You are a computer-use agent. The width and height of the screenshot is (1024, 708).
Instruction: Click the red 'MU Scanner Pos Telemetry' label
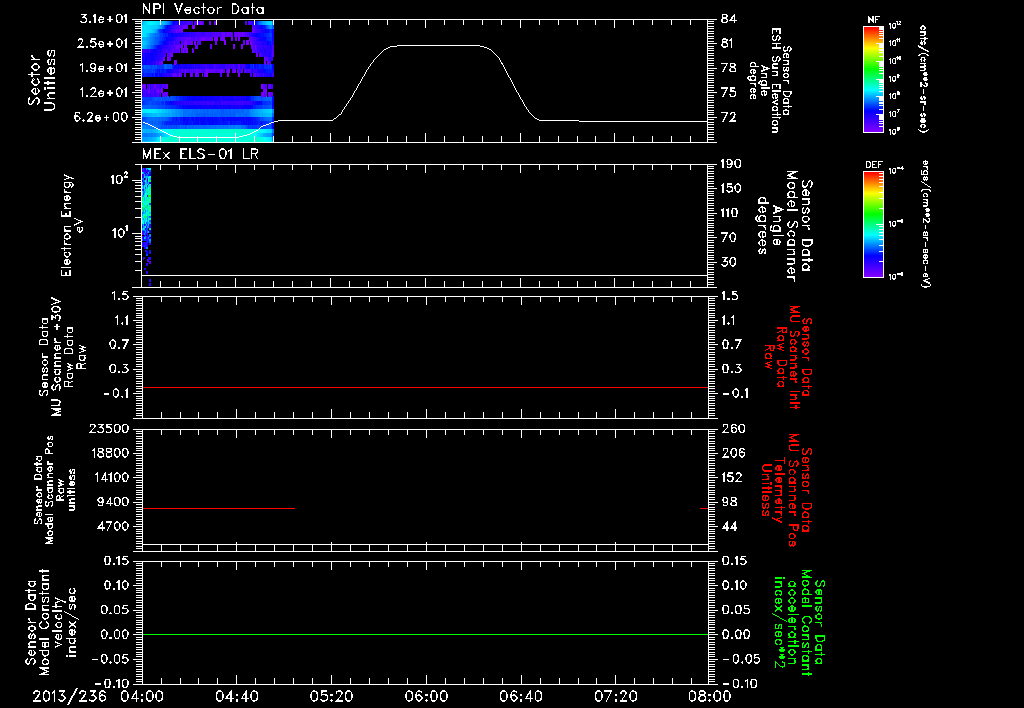click(x=786, y=490)
